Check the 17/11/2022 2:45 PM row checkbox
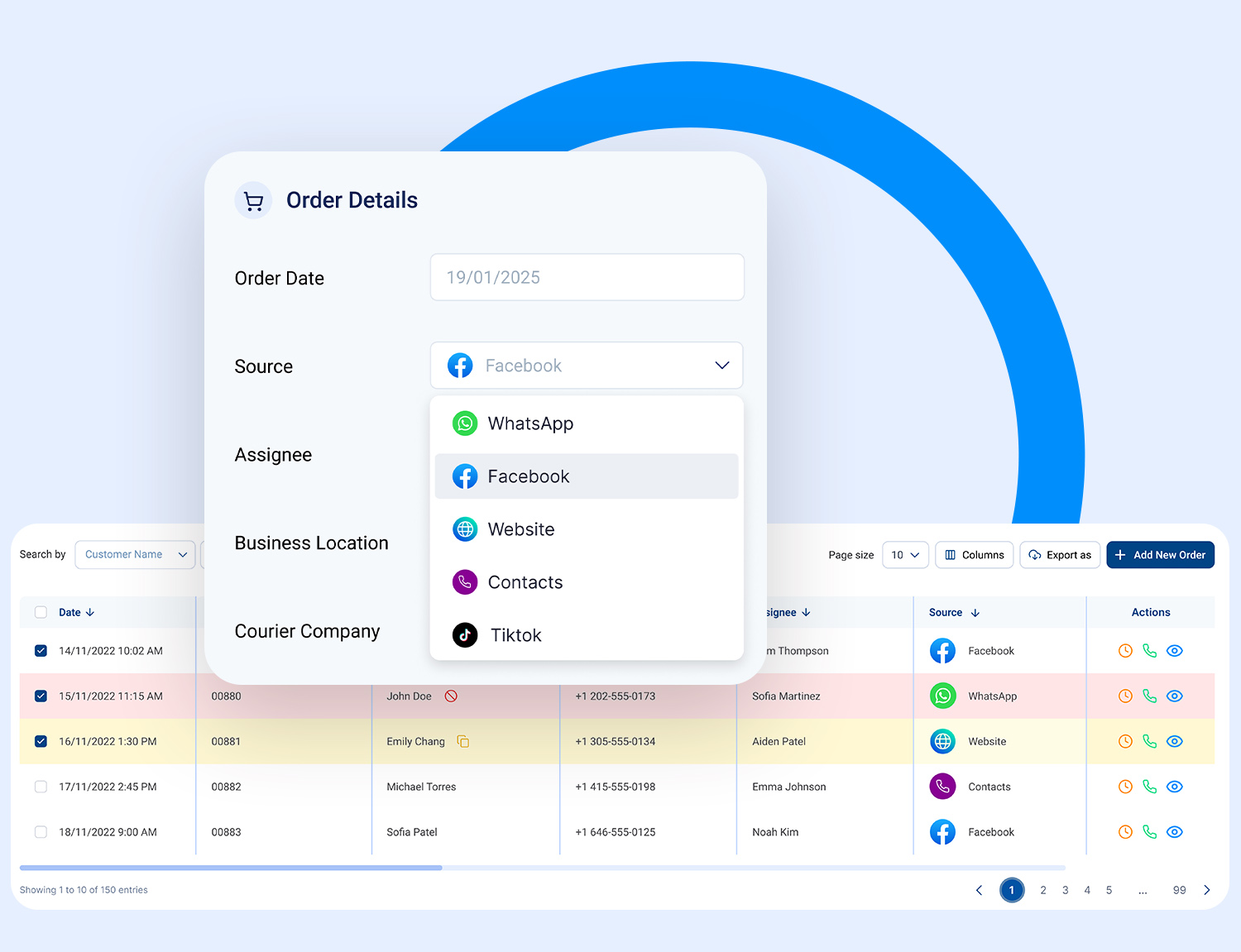The image size is (1241, 952). (x=41, y=787)
